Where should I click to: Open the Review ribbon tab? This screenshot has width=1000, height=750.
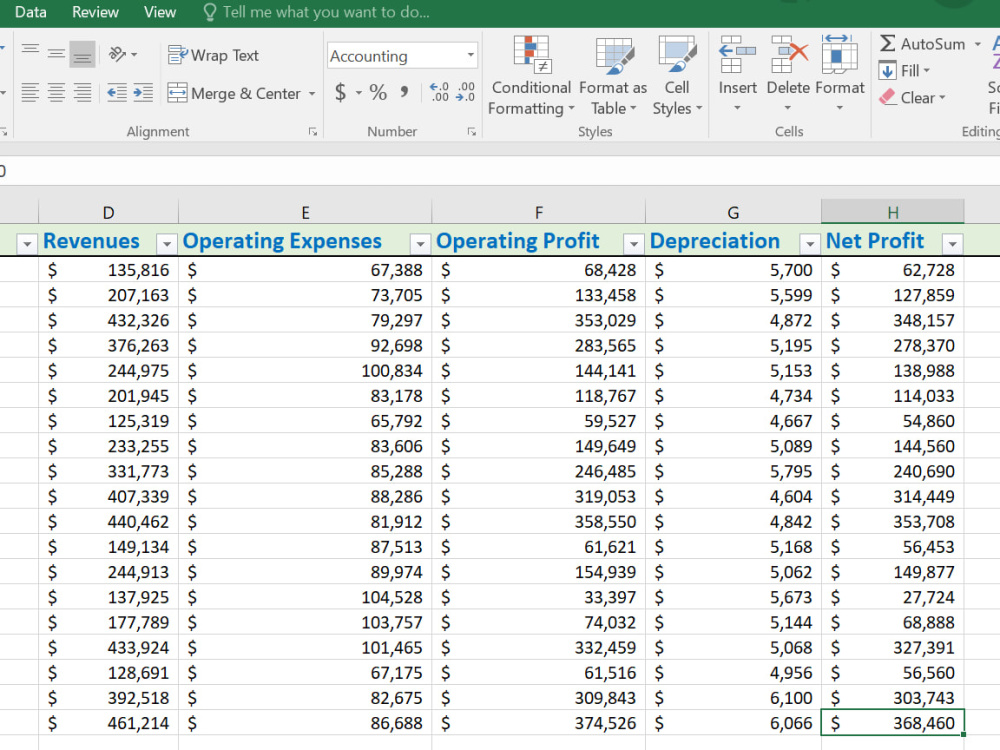click(x=95, y=12)
